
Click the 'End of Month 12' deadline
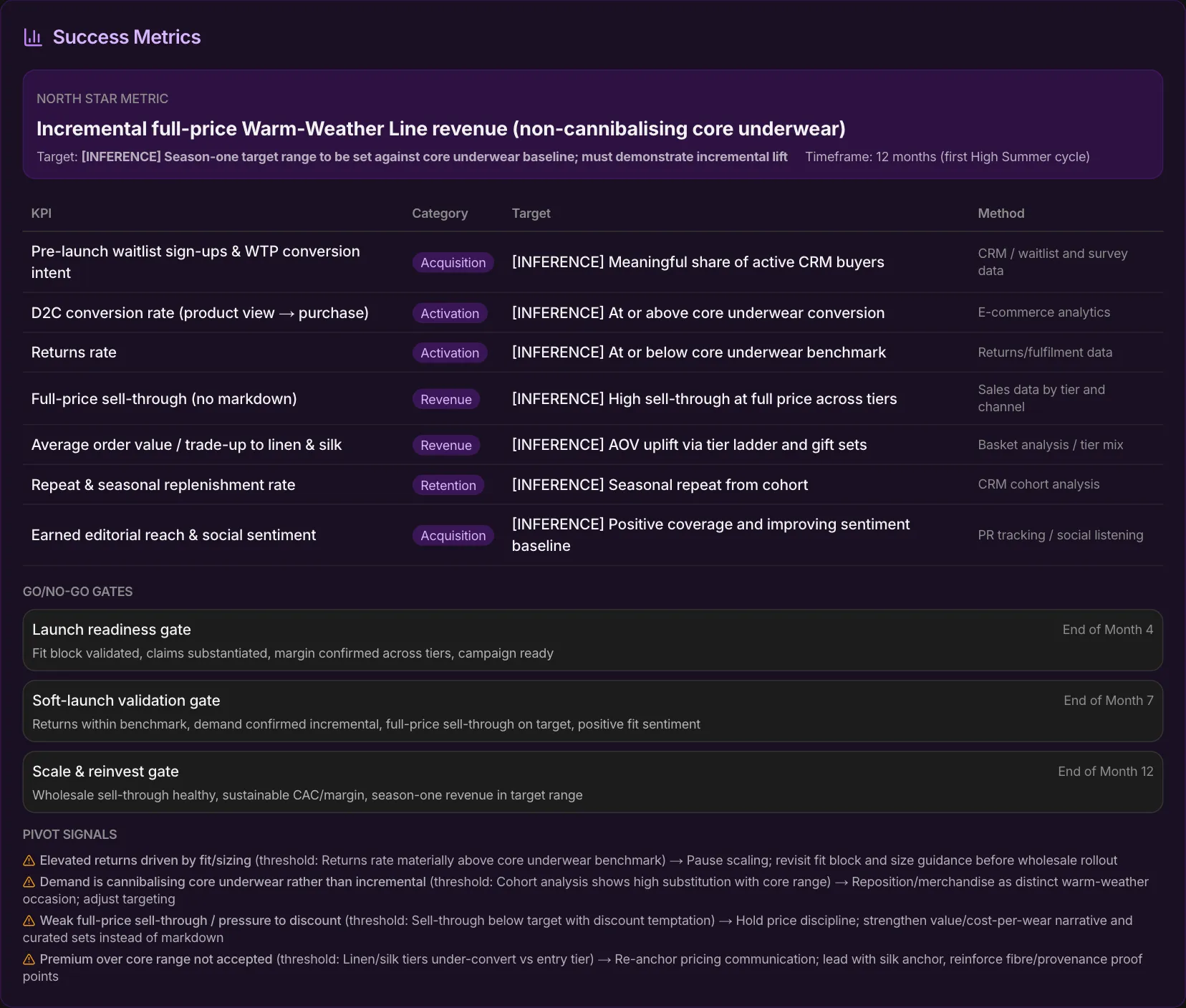(1106, 772)
